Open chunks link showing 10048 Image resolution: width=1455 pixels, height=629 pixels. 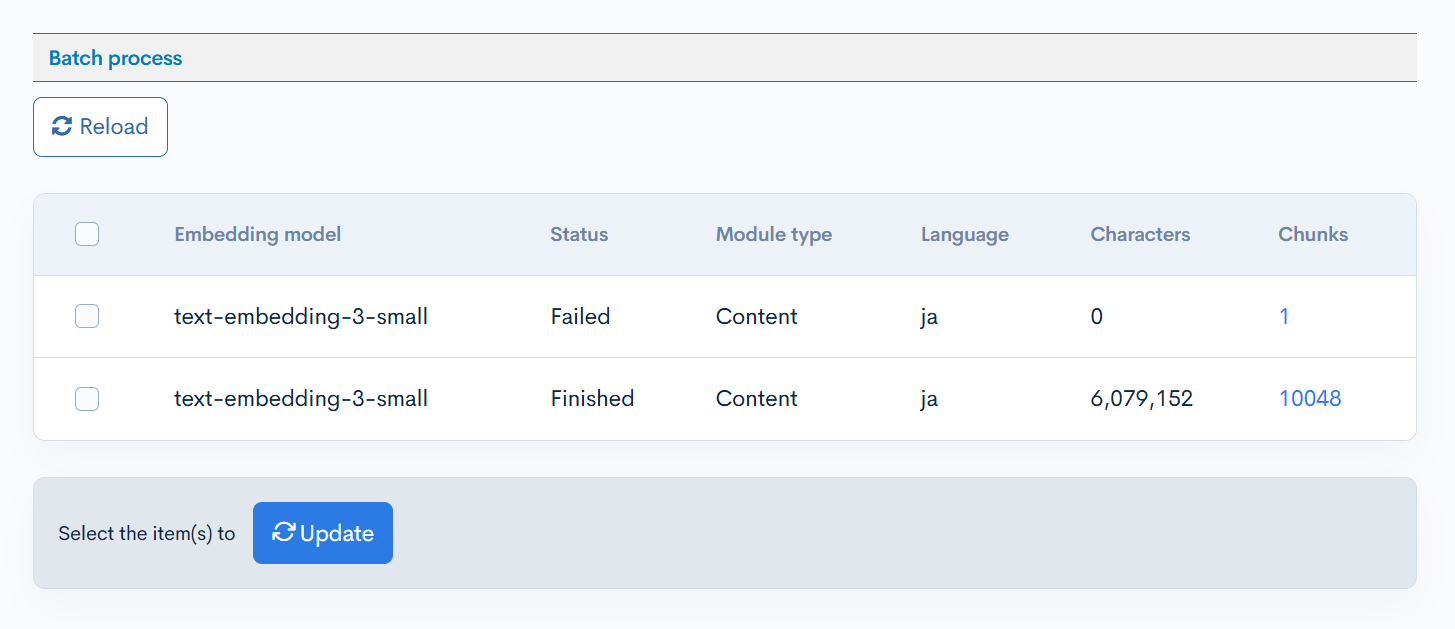1310,398
